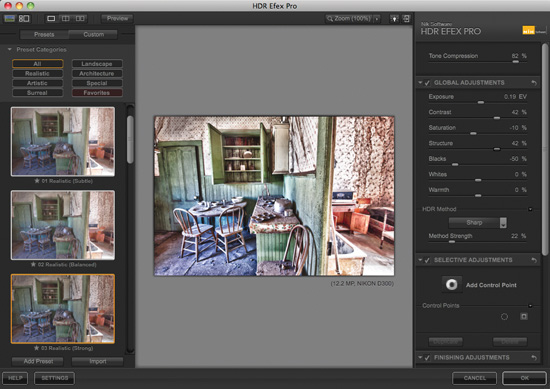This screenshot has height=389, width=550.
Task: Click the Method Strength slider
Action: click(x=477, y=242)
